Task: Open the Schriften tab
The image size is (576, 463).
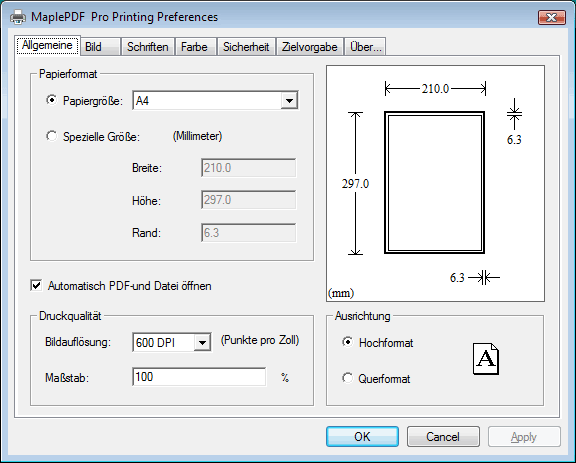Action: click(x=148, y=47)
